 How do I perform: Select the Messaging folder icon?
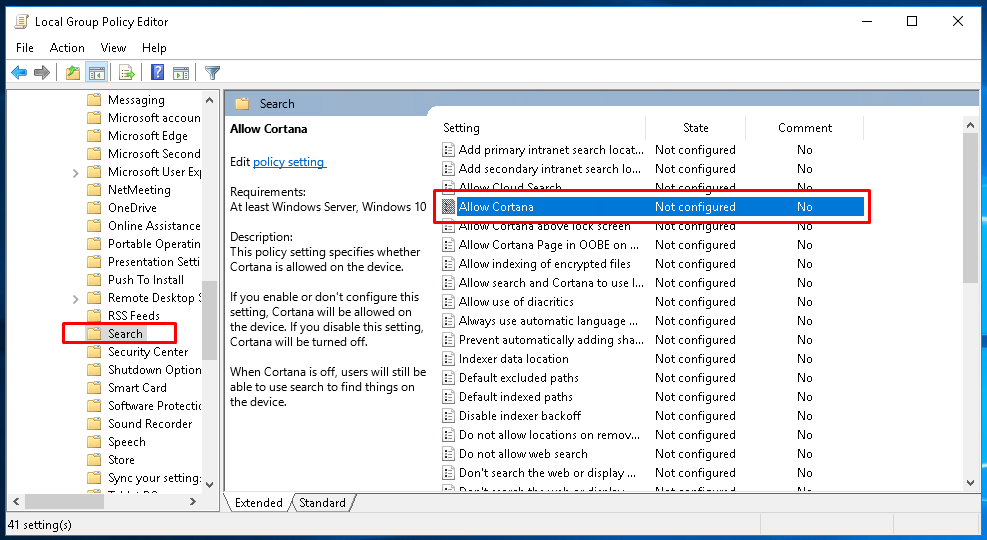pos(94,99)
